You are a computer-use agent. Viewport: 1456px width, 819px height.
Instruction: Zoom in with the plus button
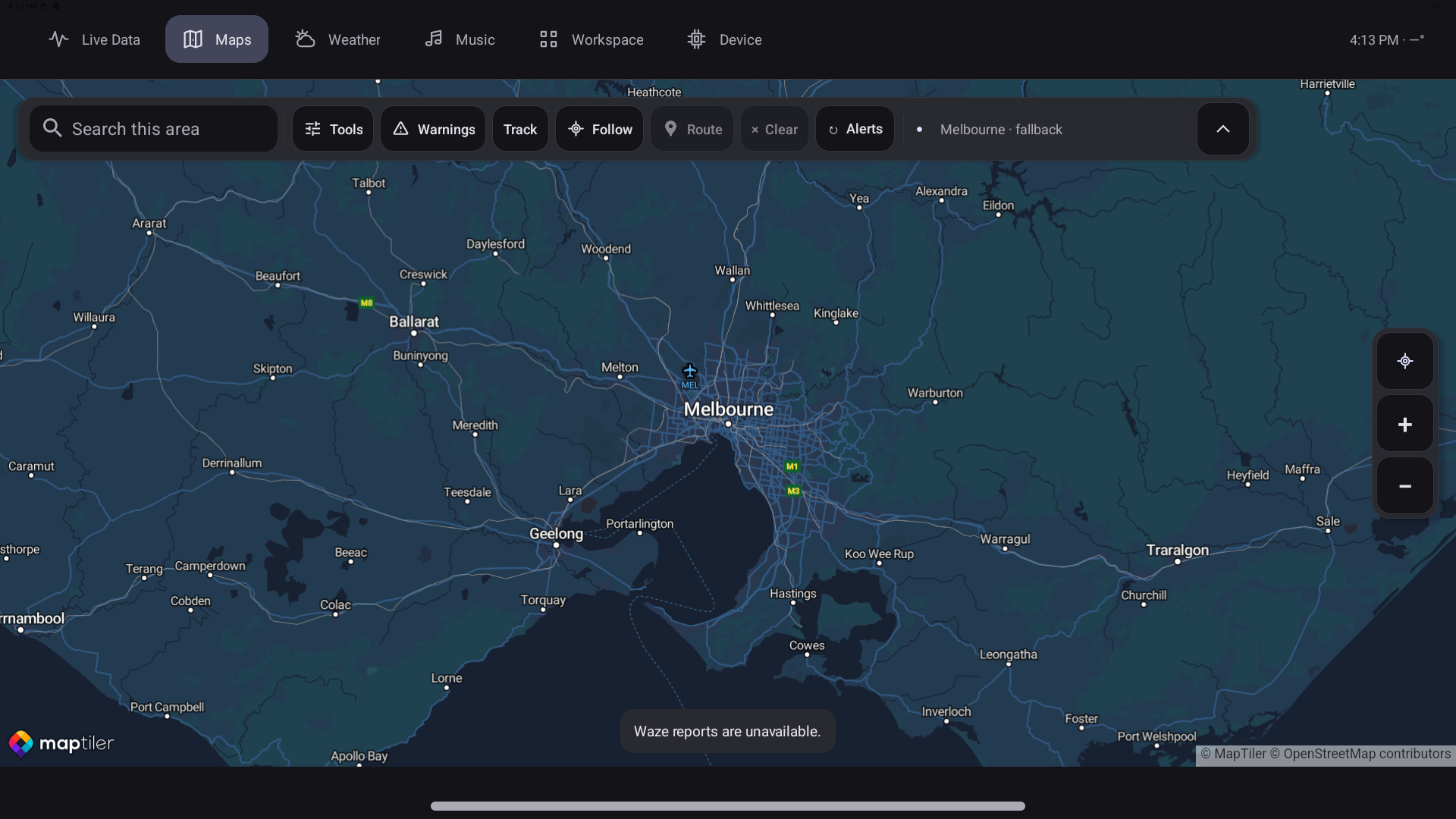coord(1404,424)
